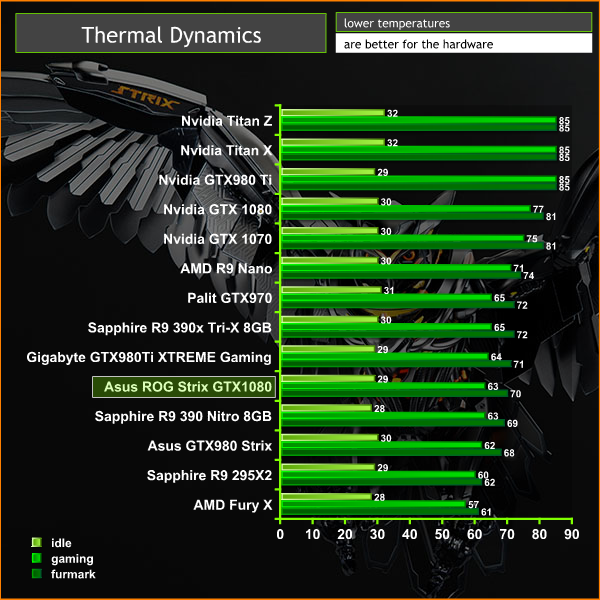
Task: Click AMD Fury X furmark bar
Action: pos(380,511)
